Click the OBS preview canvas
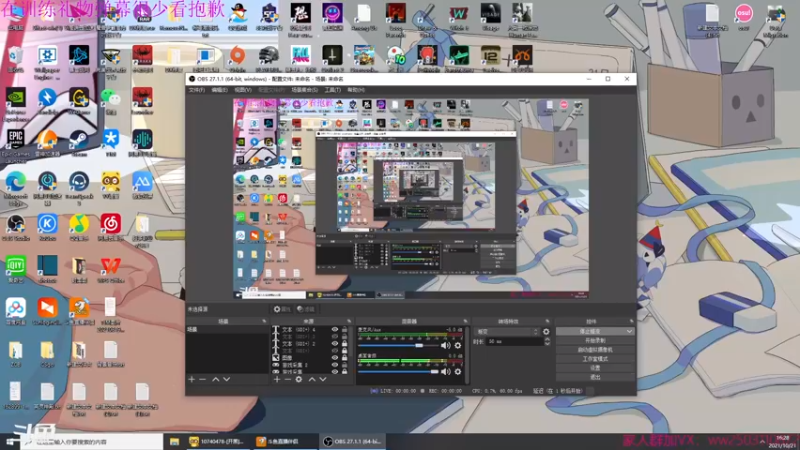 pos(411,199)
